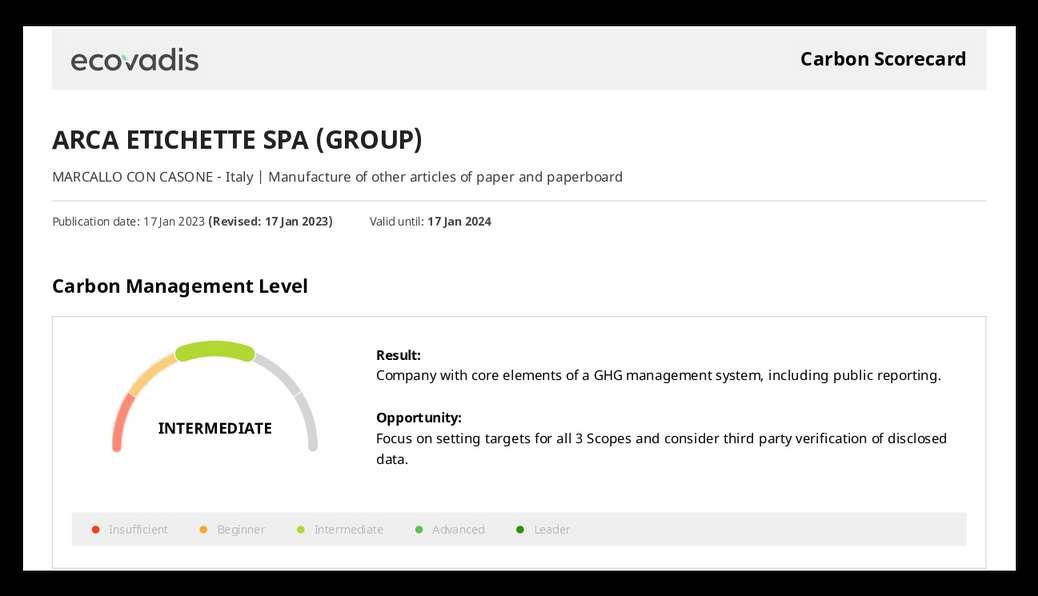This screenshot has width=1038, height=596.
Task: Click the lime dot beside Intermediate legend
Action: click(301, 530)
